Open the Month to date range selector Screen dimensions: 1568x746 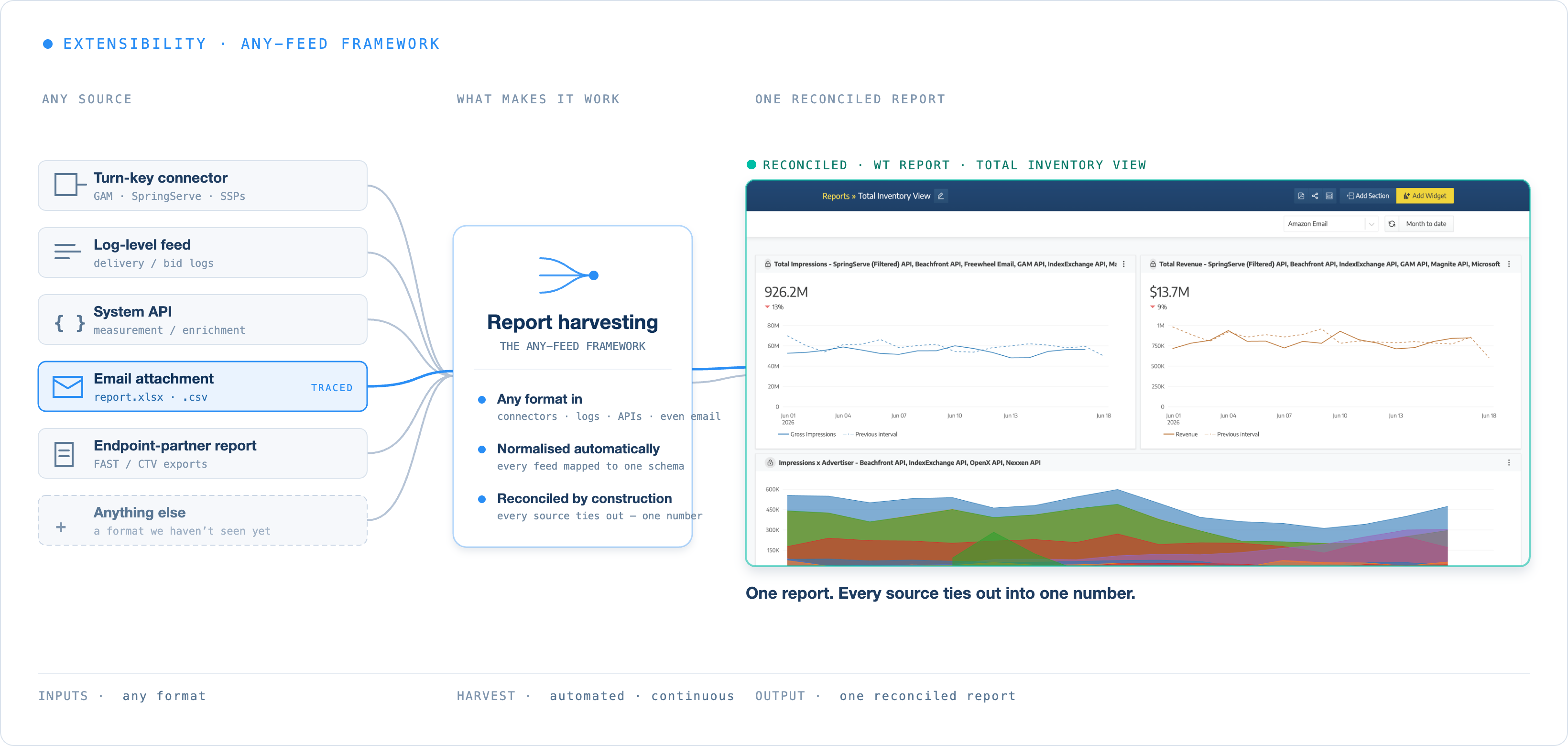tap(1426, 224)
